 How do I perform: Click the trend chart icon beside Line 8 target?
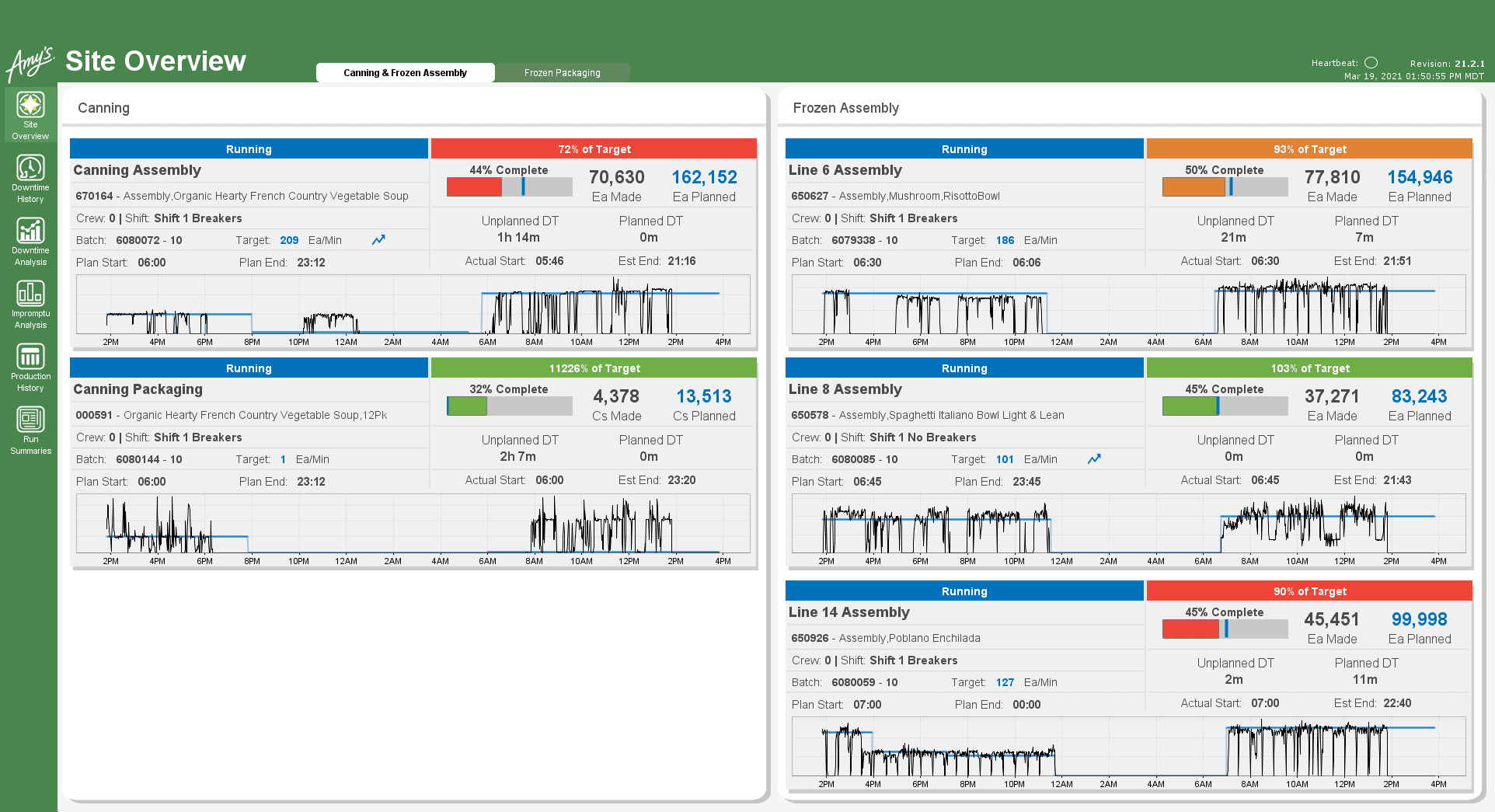1094,459
